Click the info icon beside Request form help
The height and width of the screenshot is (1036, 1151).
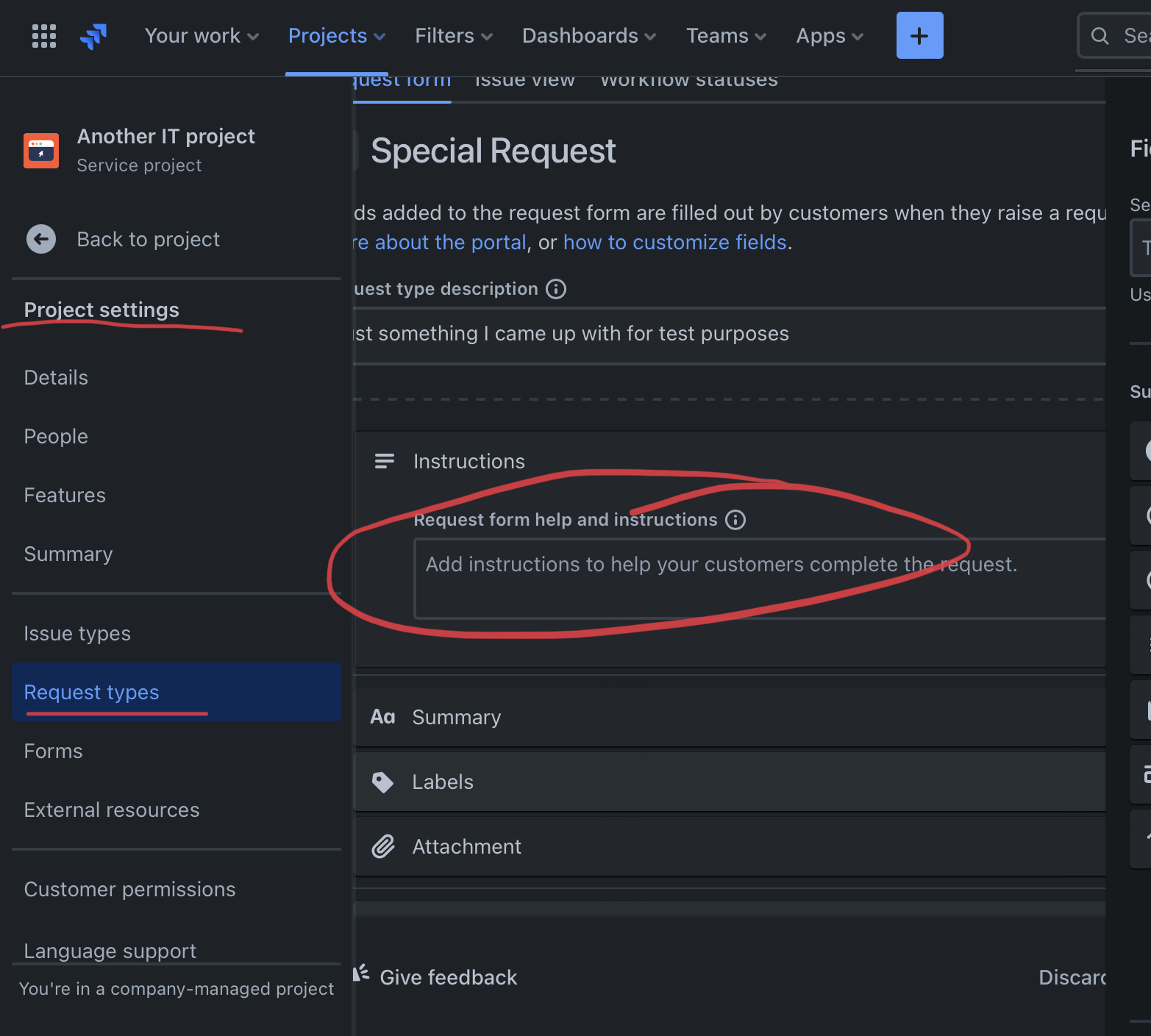(x=736, y=519)
